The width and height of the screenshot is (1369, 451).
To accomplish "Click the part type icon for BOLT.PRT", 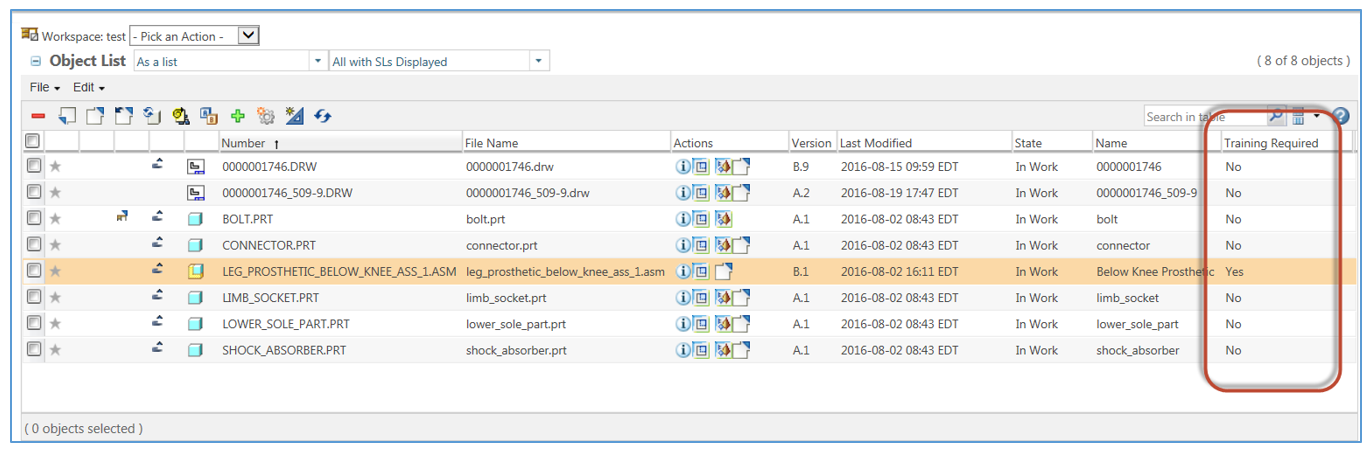I will coord(196,219).
